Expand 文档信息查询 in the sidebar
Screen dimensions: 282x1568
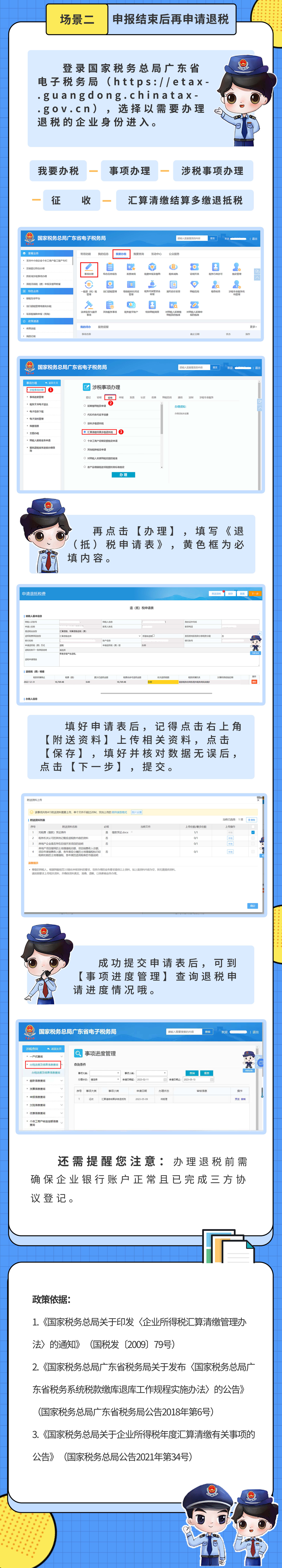point(44,1105)
